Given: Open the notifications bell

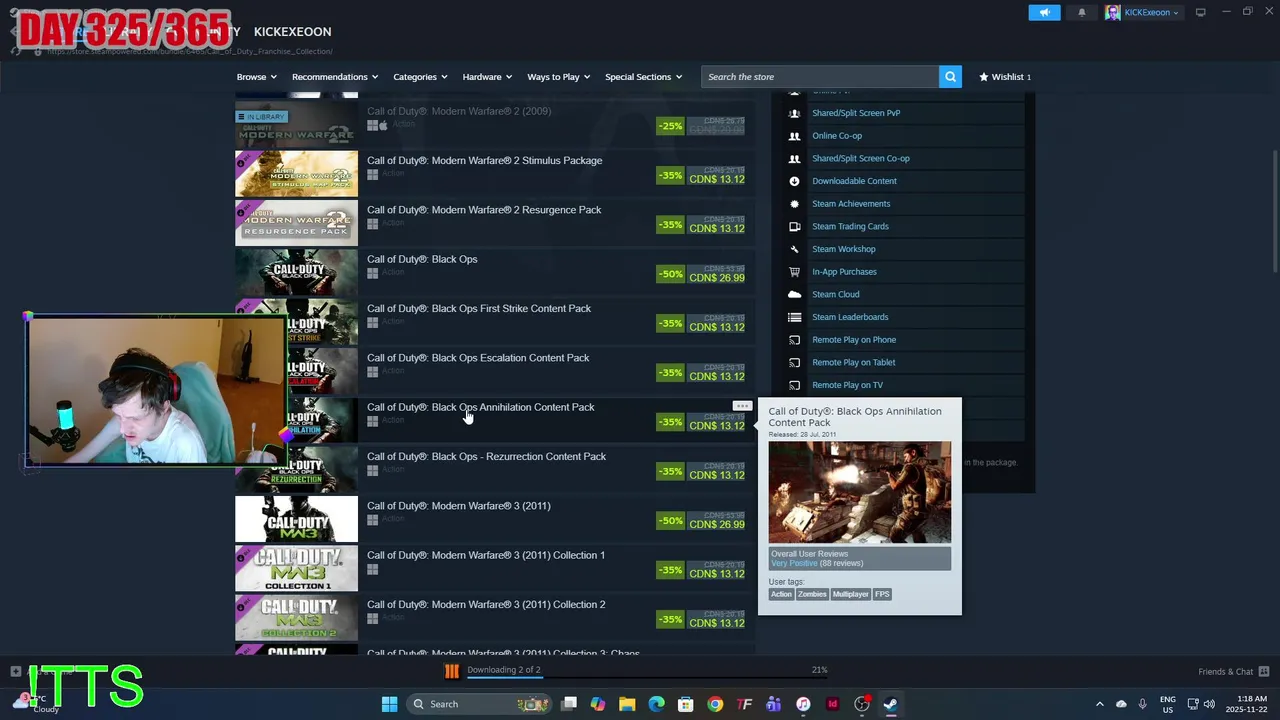Looking at the screenshot, I should point(1081,12).
